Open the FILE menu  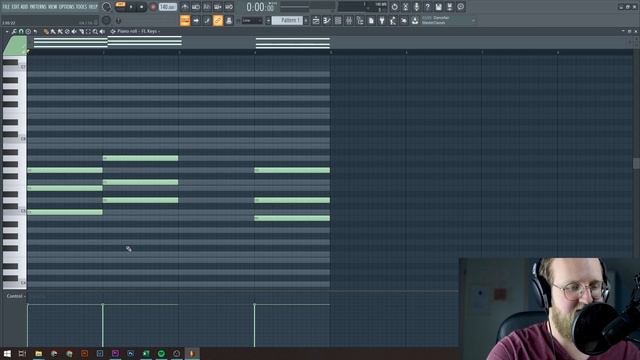tap(6, 7)
